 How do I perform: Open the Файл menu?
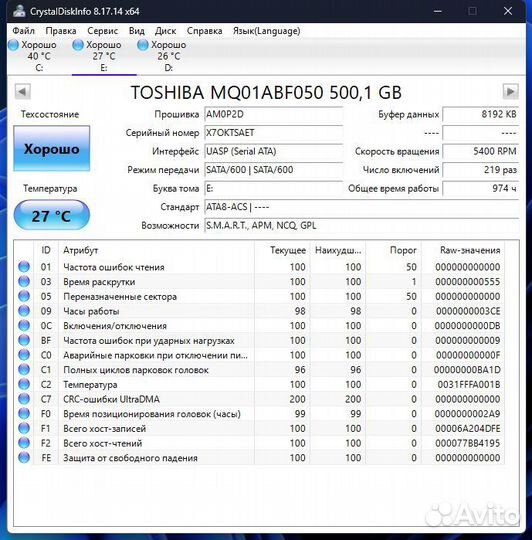pyautogui.click(x=23, y=31)
